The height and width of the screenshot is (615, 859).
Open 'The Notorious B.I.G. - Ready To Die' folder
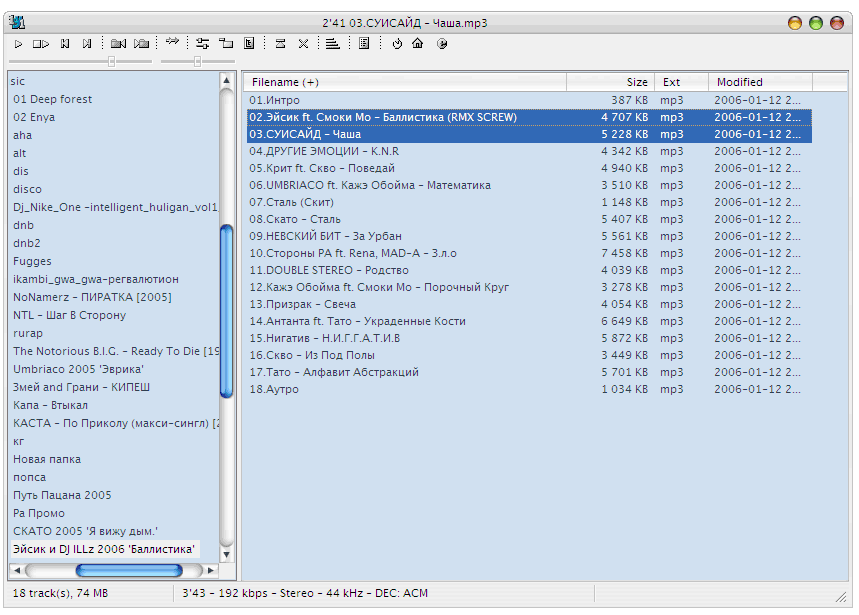tap(116, 352)
